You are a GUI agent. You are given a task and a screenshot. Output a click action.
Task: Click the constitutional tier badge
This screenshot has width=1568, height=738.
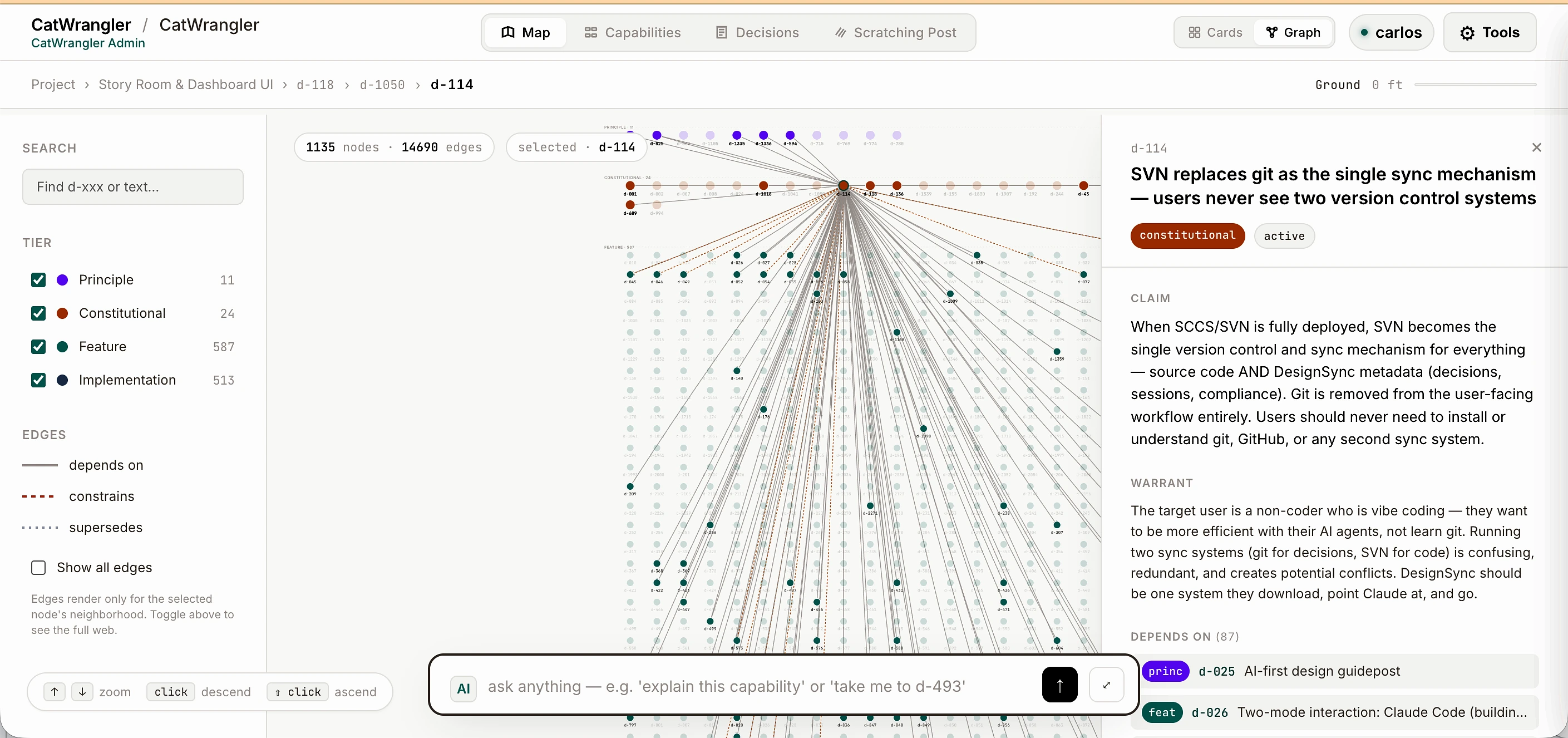pos(1187,235)
